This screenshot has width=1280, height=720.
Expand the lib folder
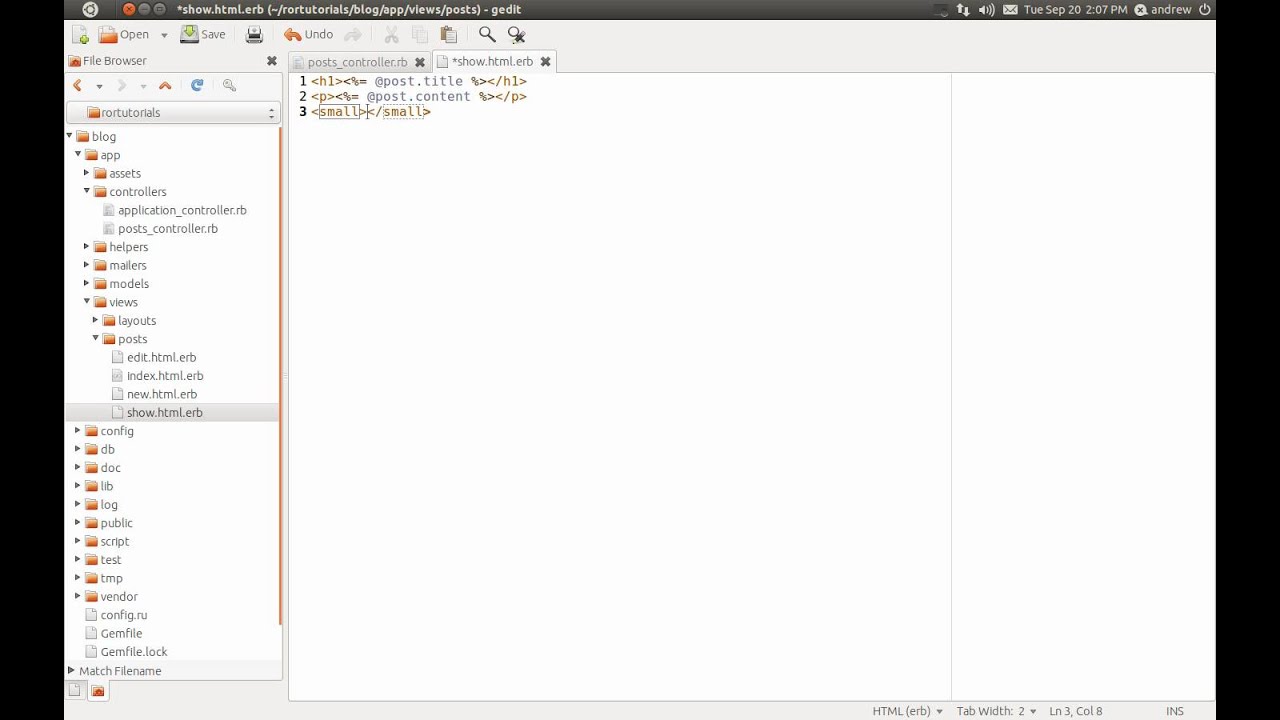(78, 485)
